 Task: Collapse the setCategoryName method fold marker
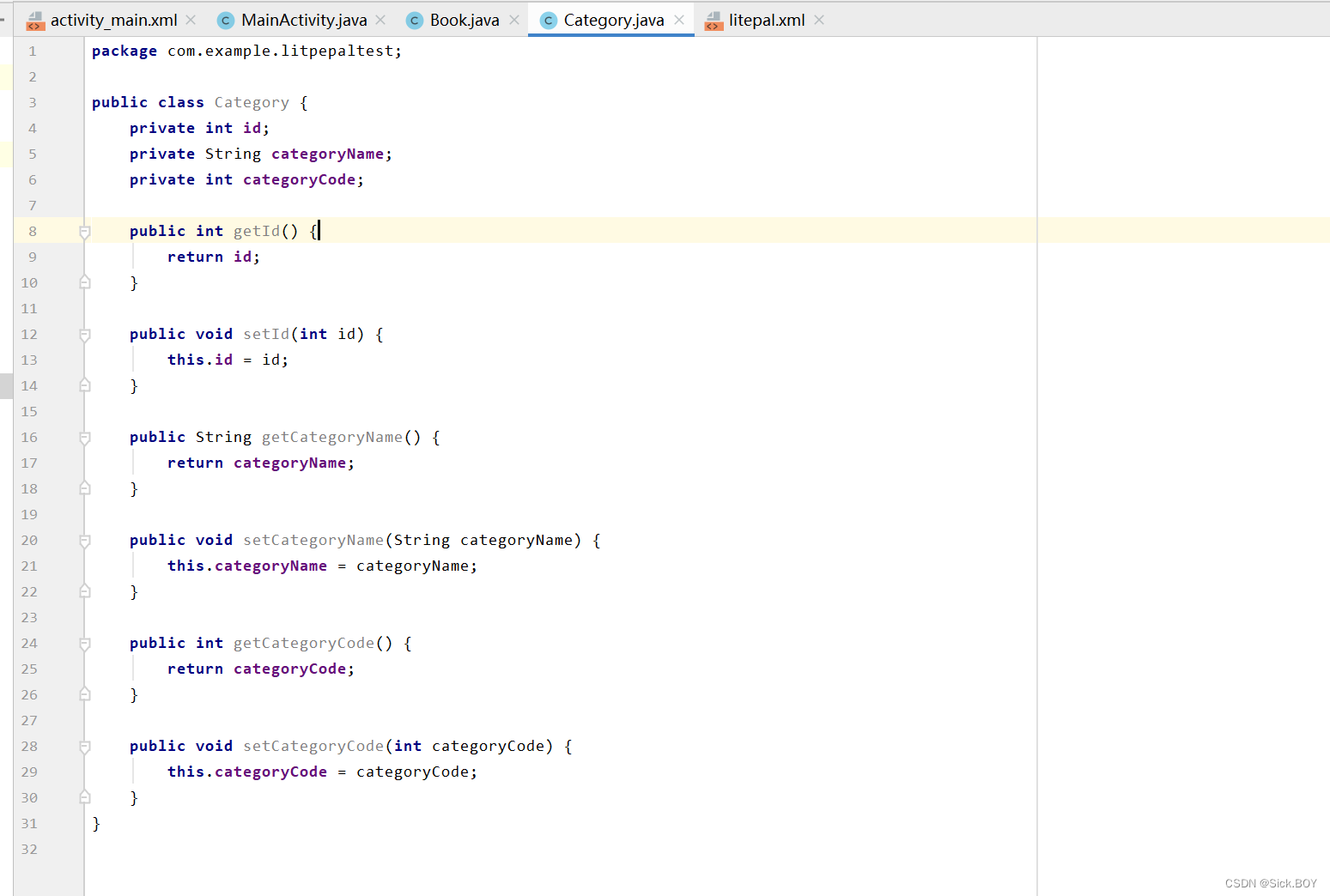[85, 541]
